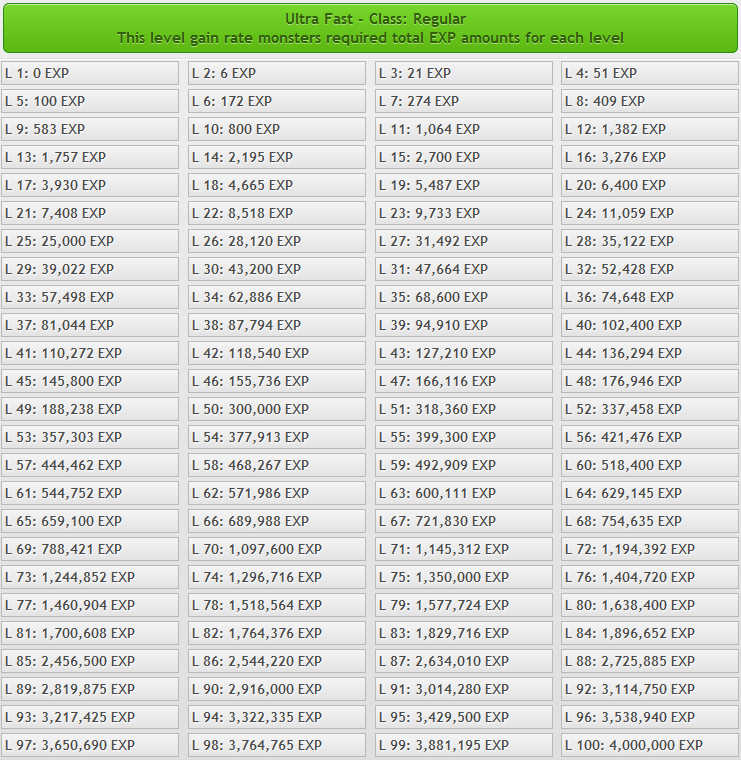Choose the L 70: 1,097,600 EXP entry
The height and width of the screenshot is (760, 741).
(277, 549)
